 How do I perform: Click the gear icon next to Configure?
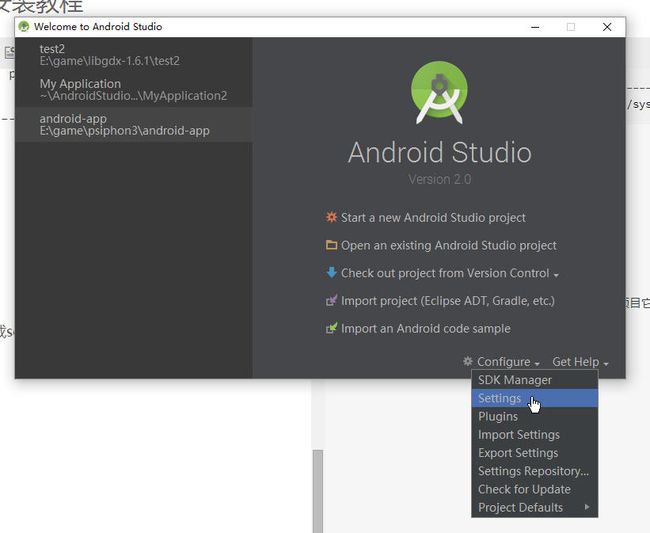[468, 361]
